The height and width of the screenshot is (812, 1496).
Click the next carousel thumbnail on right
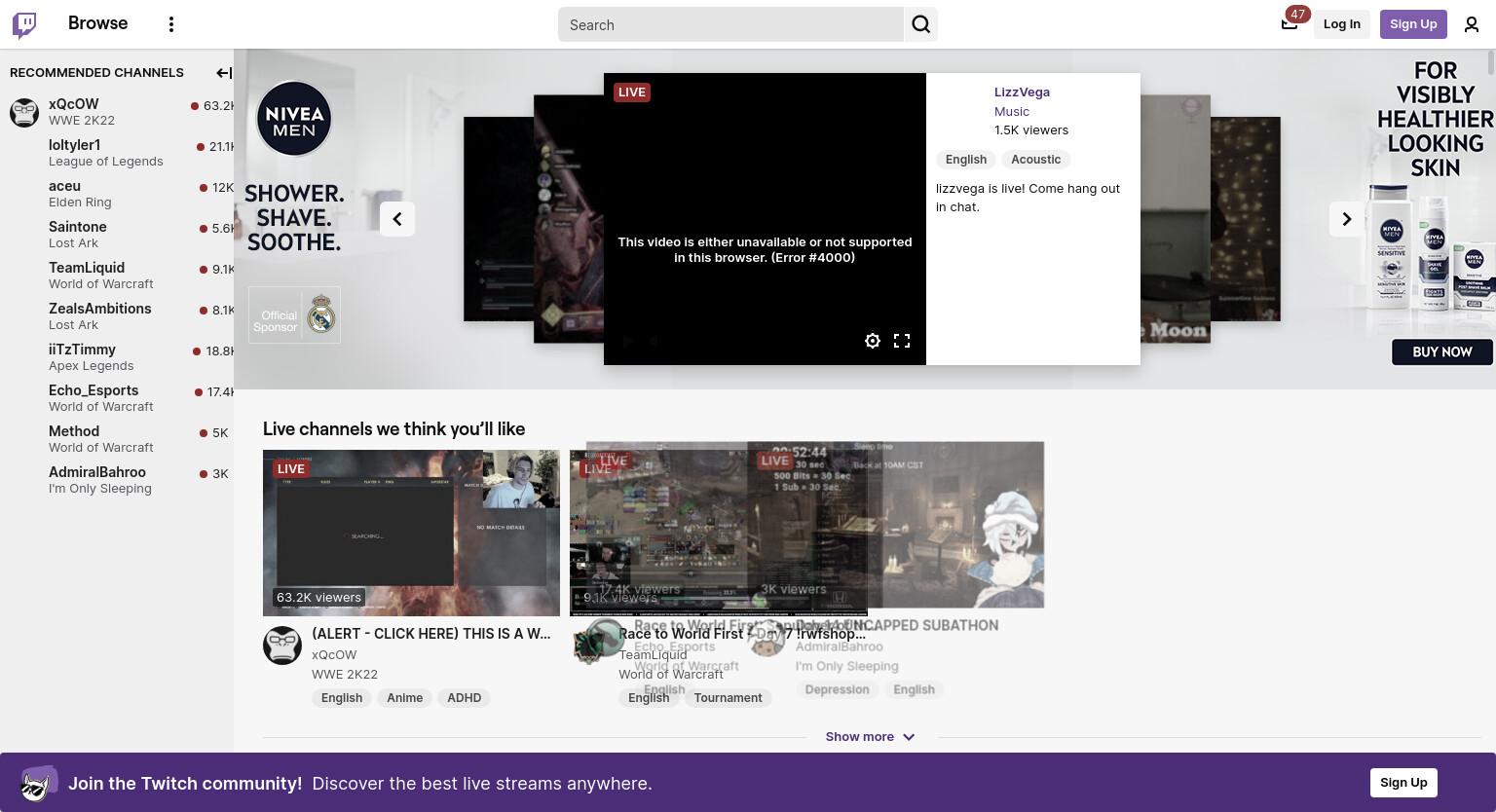[1176, 219]
